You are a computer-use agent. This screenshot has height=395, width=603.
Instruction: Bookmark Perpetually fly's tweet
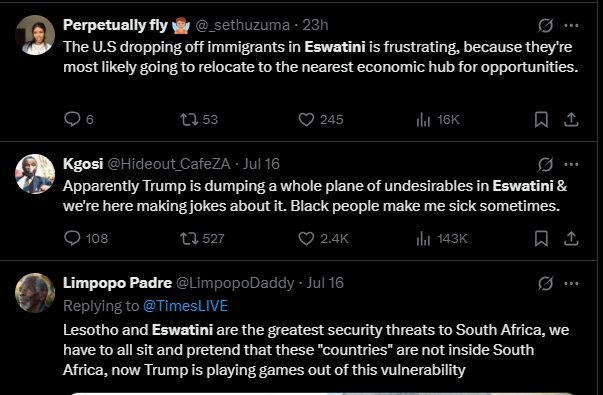pyautogui.click(x=541, y=119)
